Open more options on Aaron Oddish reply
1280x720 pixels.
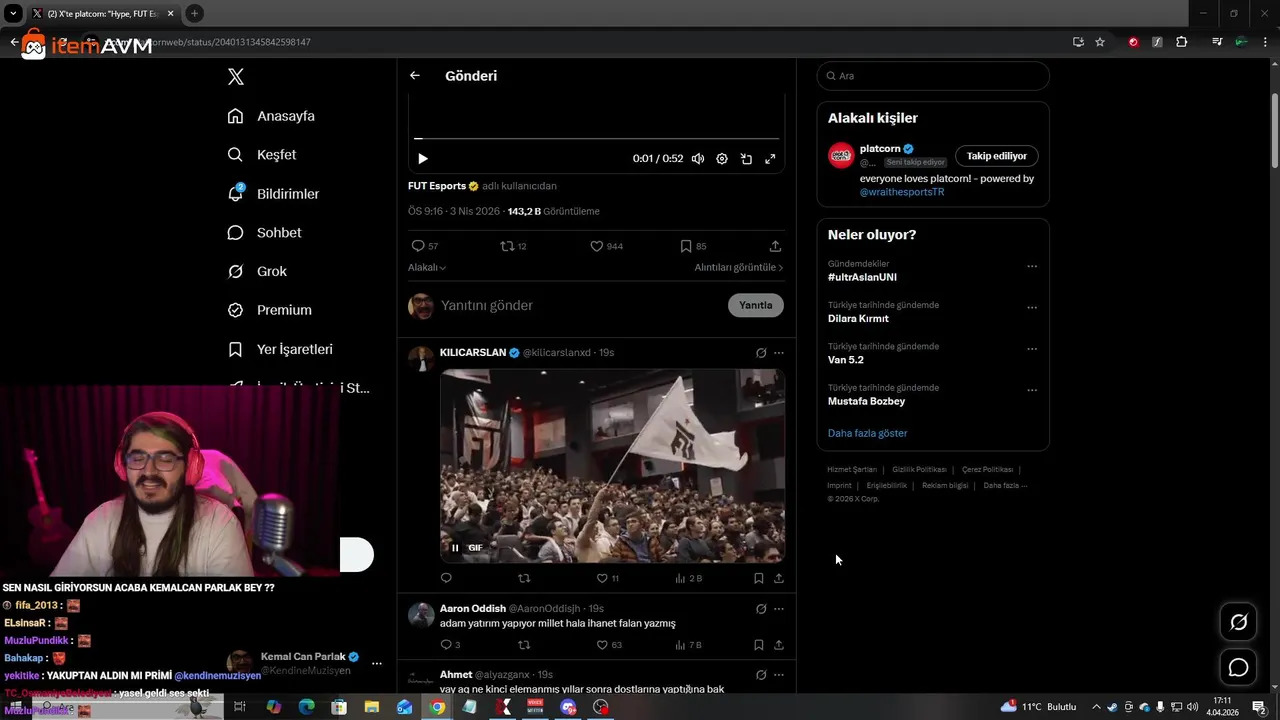(x=779, y=609)
